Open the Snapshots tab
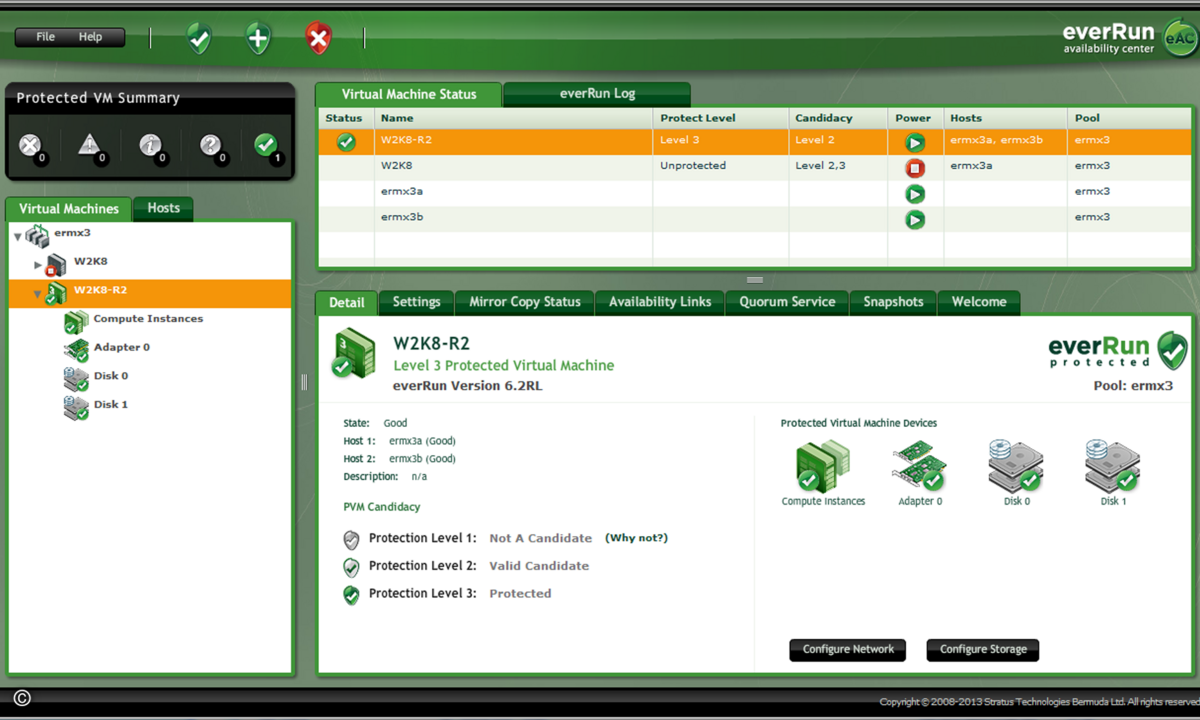Viewport: 1200px width, 720px height. (894, 302)
